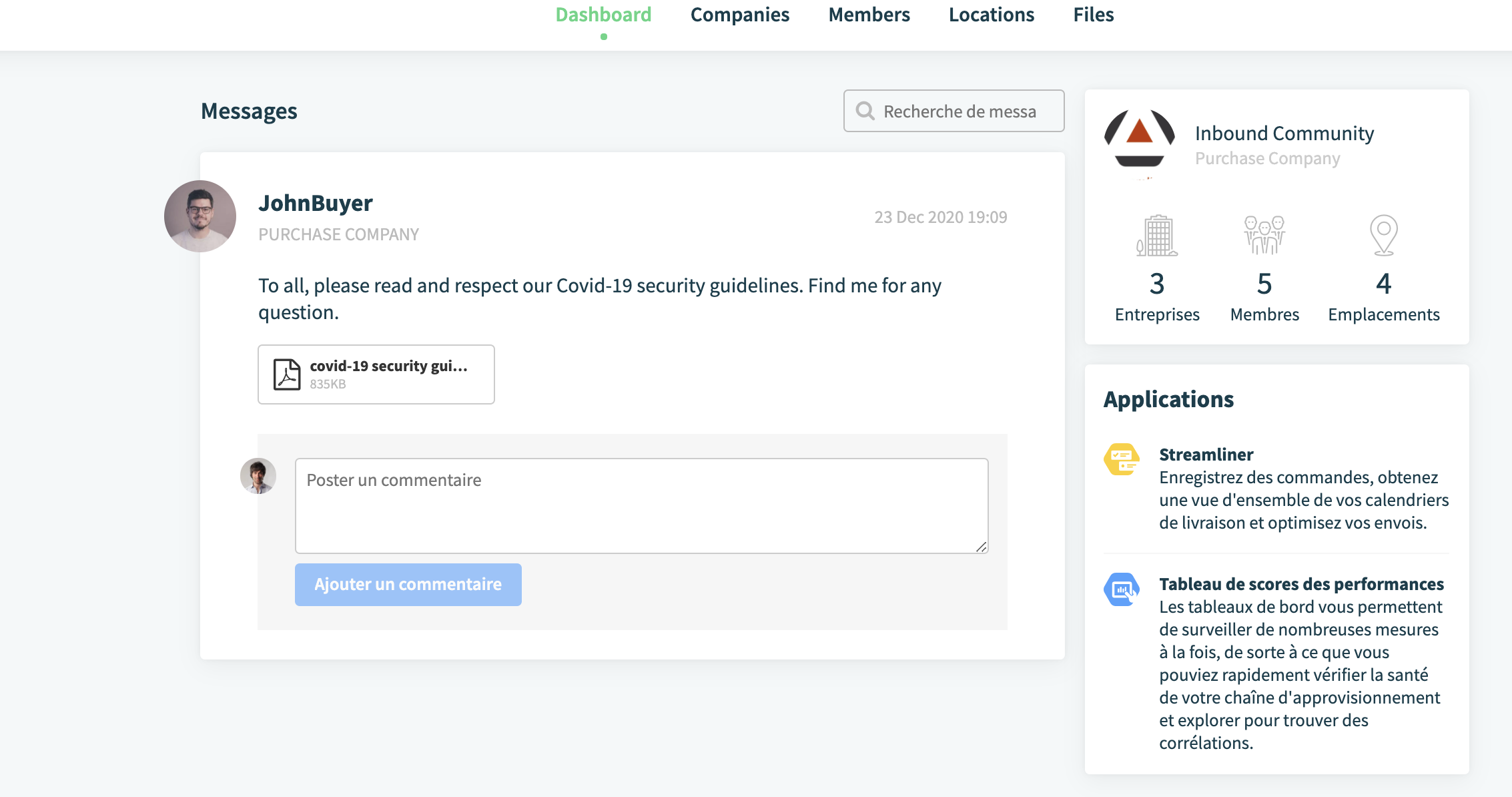1512x797 pixels.
Task: Click the Ajouter un commentaire button
Action: 408,585
